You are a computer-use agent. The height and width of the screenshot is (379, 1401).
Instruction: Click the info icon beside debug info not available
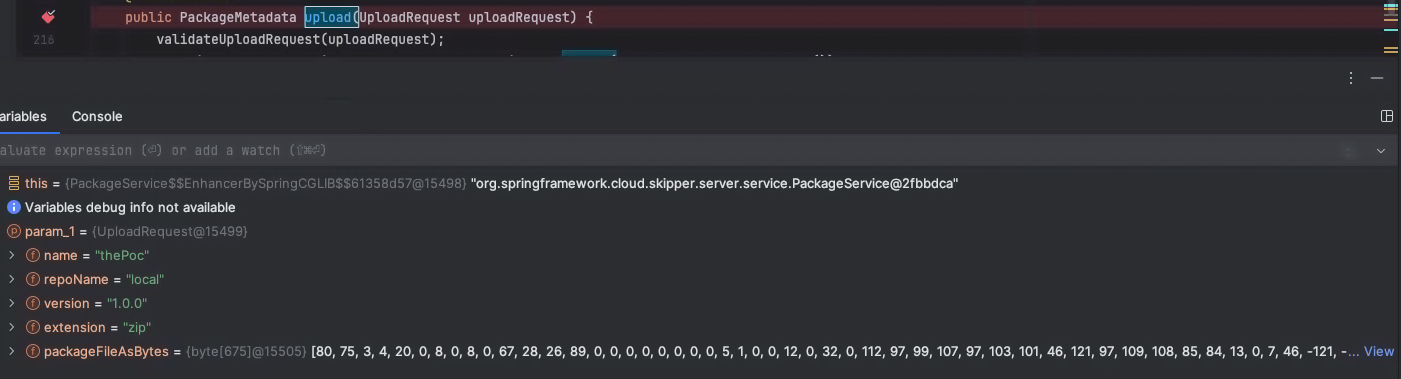tap(14, 207)
